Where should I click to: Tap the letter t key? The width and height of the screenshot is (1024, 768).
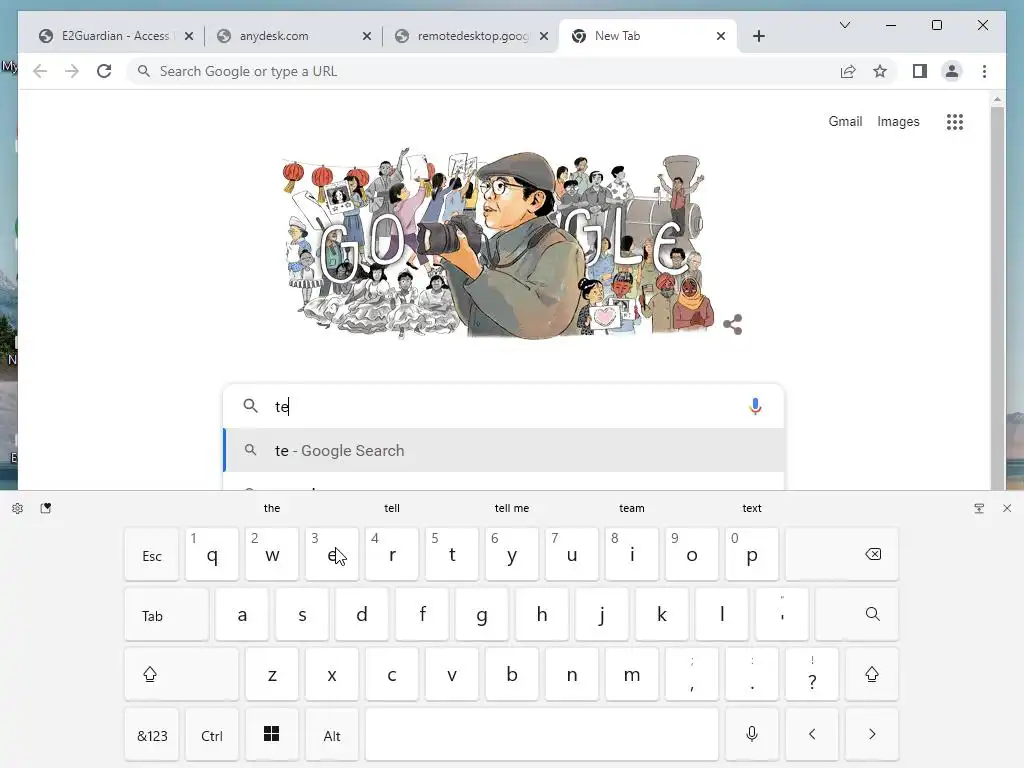pyautogui.click(x=452, y=554)
